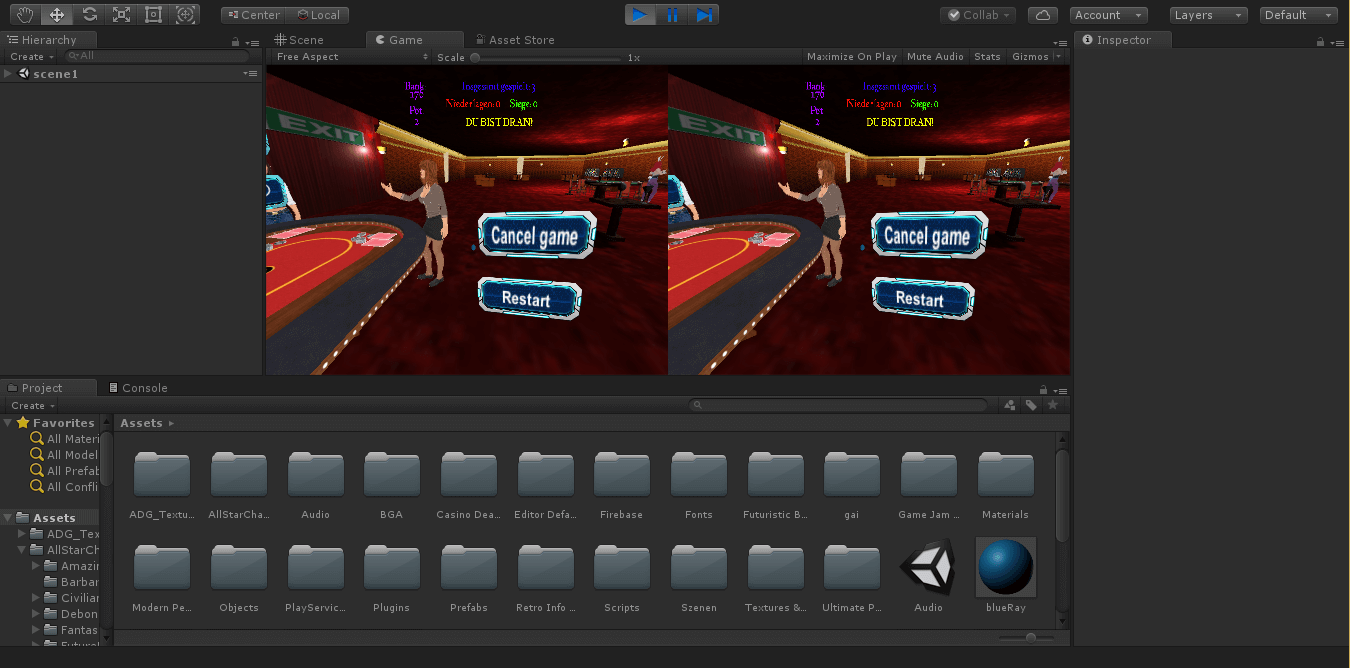
Task: Open the Fonts folder
Action: [698, 484]
